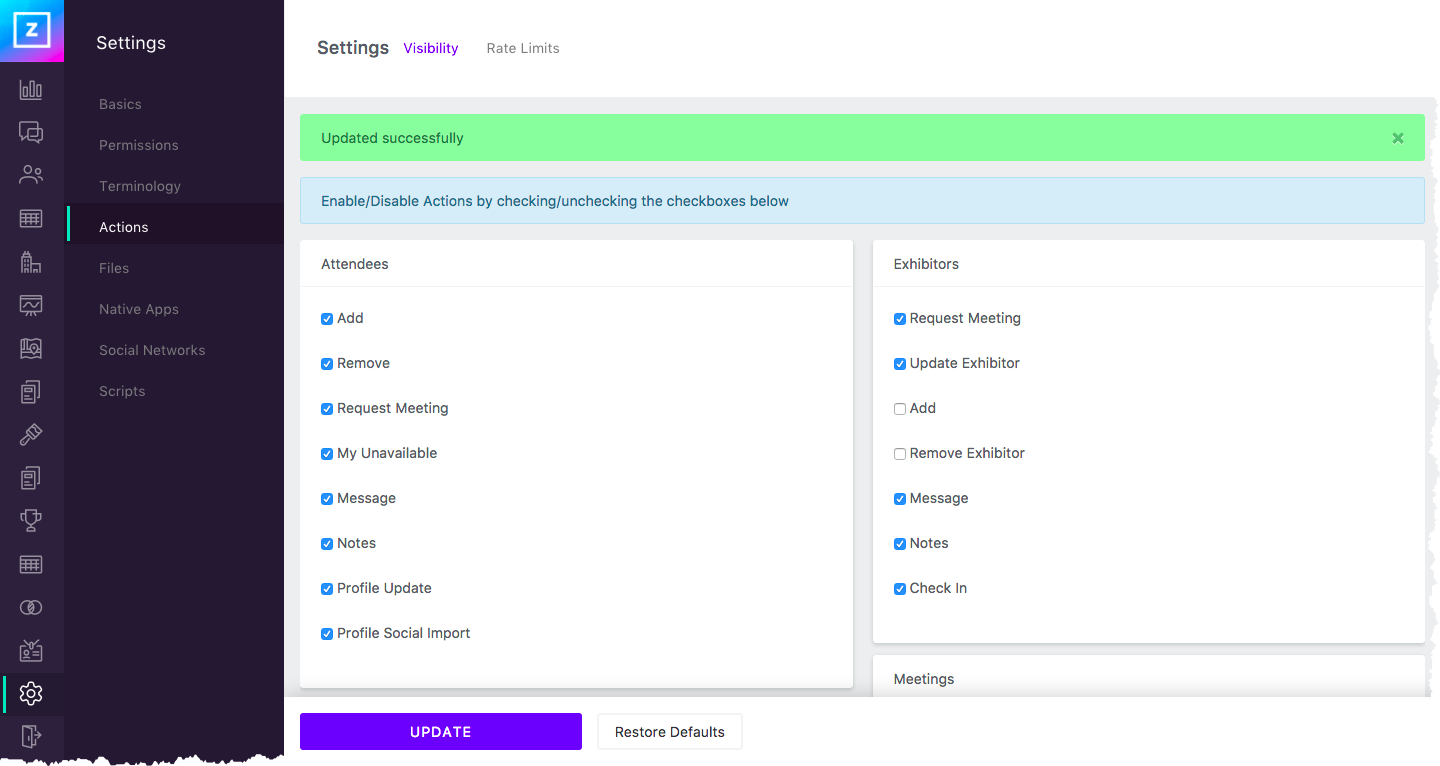Viewport: 1440px width, 766px height.
Task: Dismiss the Updated successfully alert
Action: coord(1398,138)
